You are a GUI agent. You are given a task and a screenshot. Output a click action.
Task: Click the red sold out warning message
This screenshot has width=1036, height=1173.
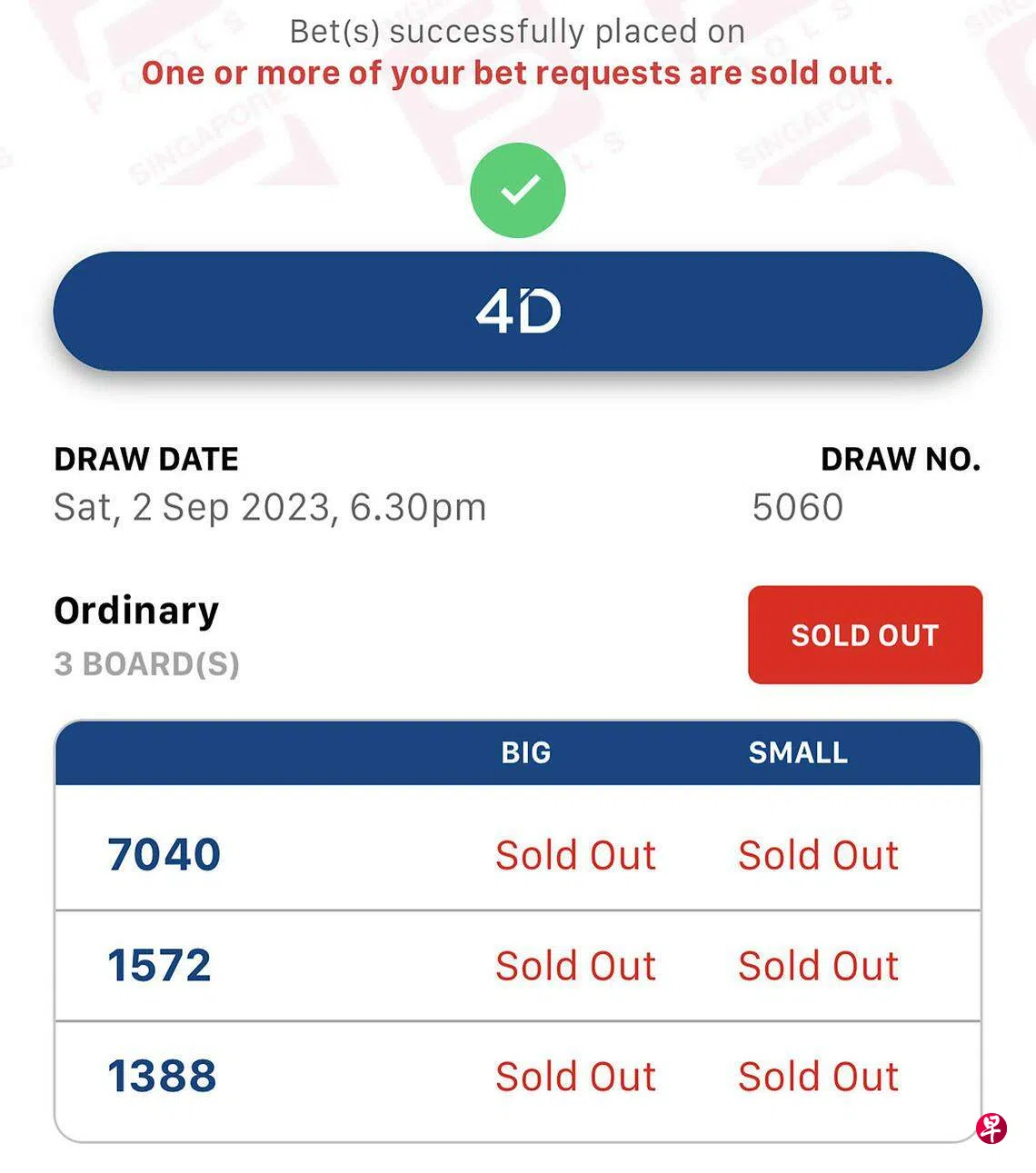[517, 73]
